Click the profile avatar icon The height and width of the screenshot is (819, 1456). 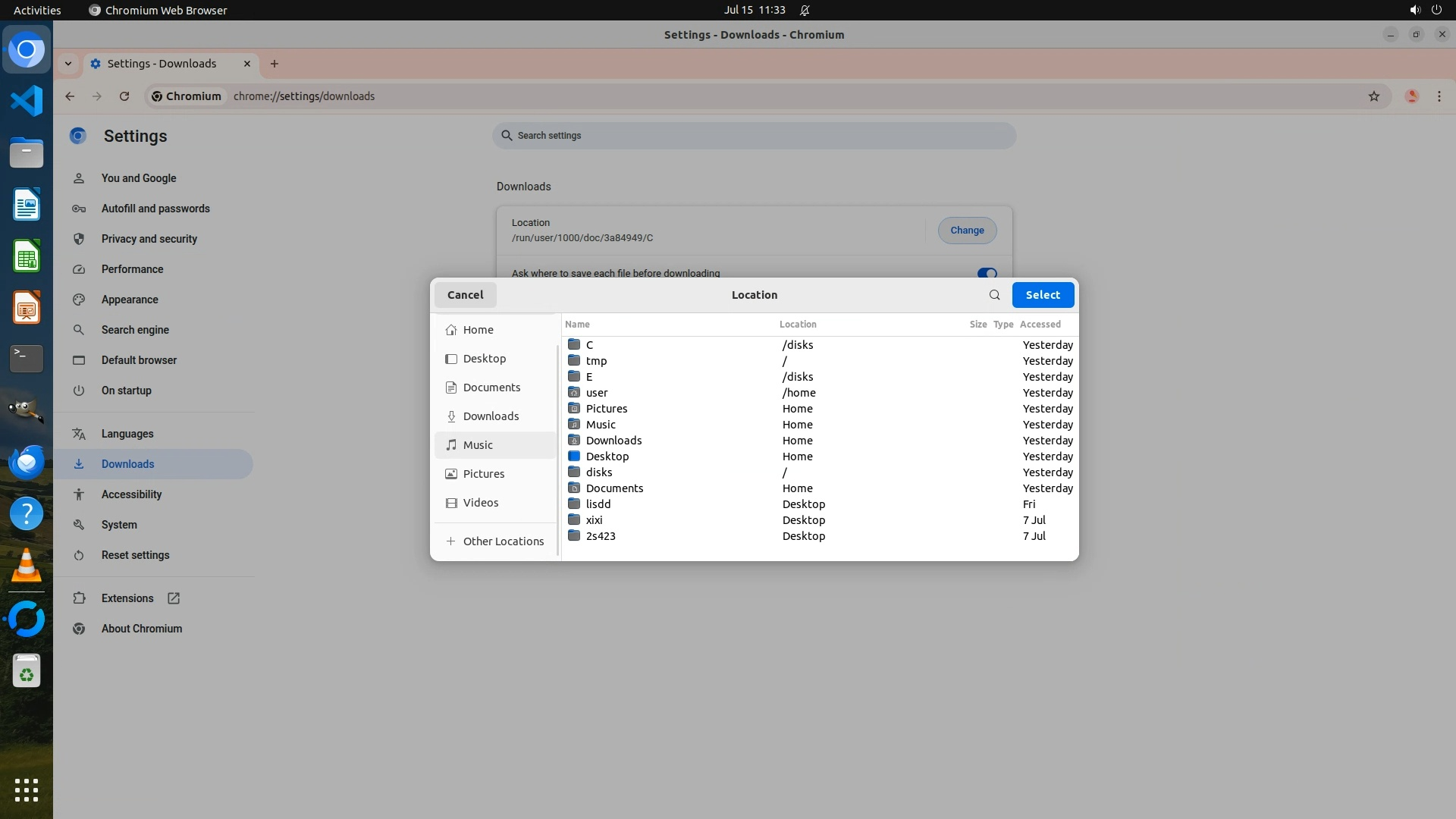pos(1411,96)
